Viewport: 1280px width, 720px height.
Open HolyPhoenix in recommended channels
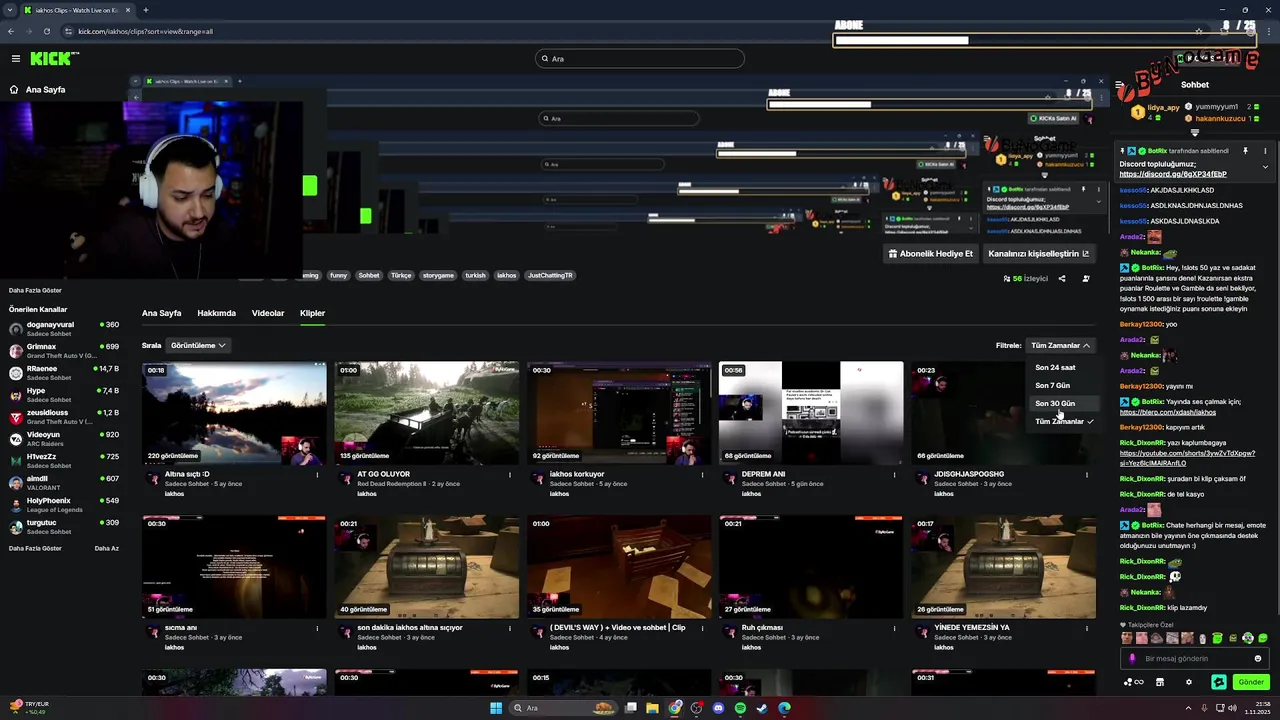point(64,504)
